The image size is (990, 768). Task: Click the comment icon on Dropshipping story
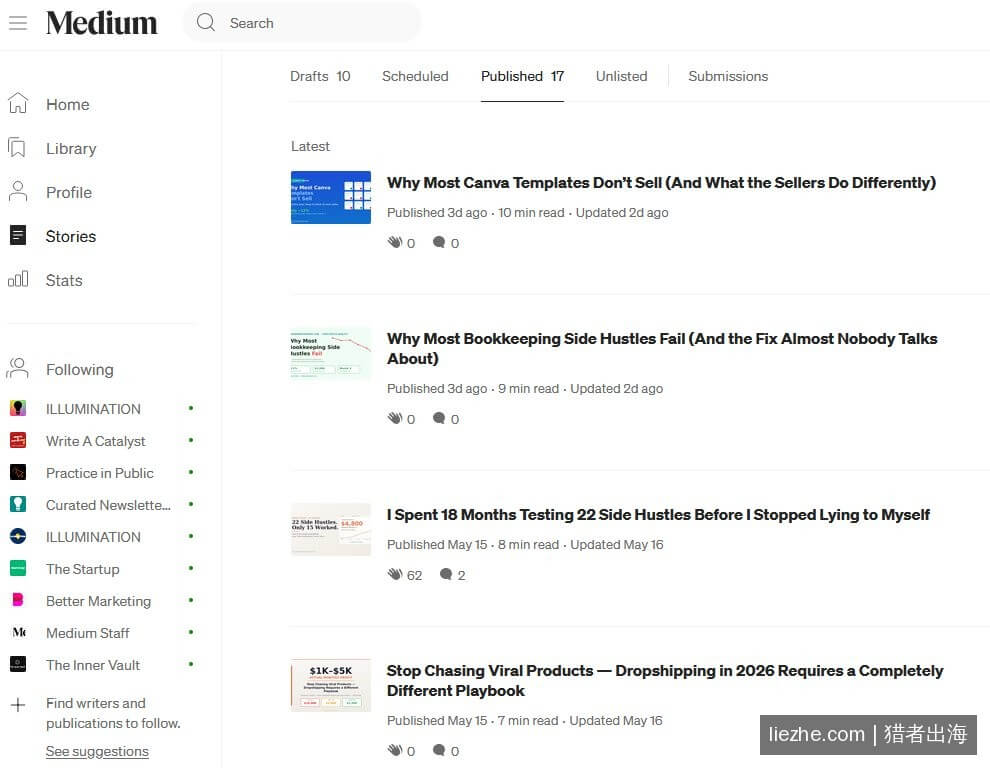click(x=439, y=750)
